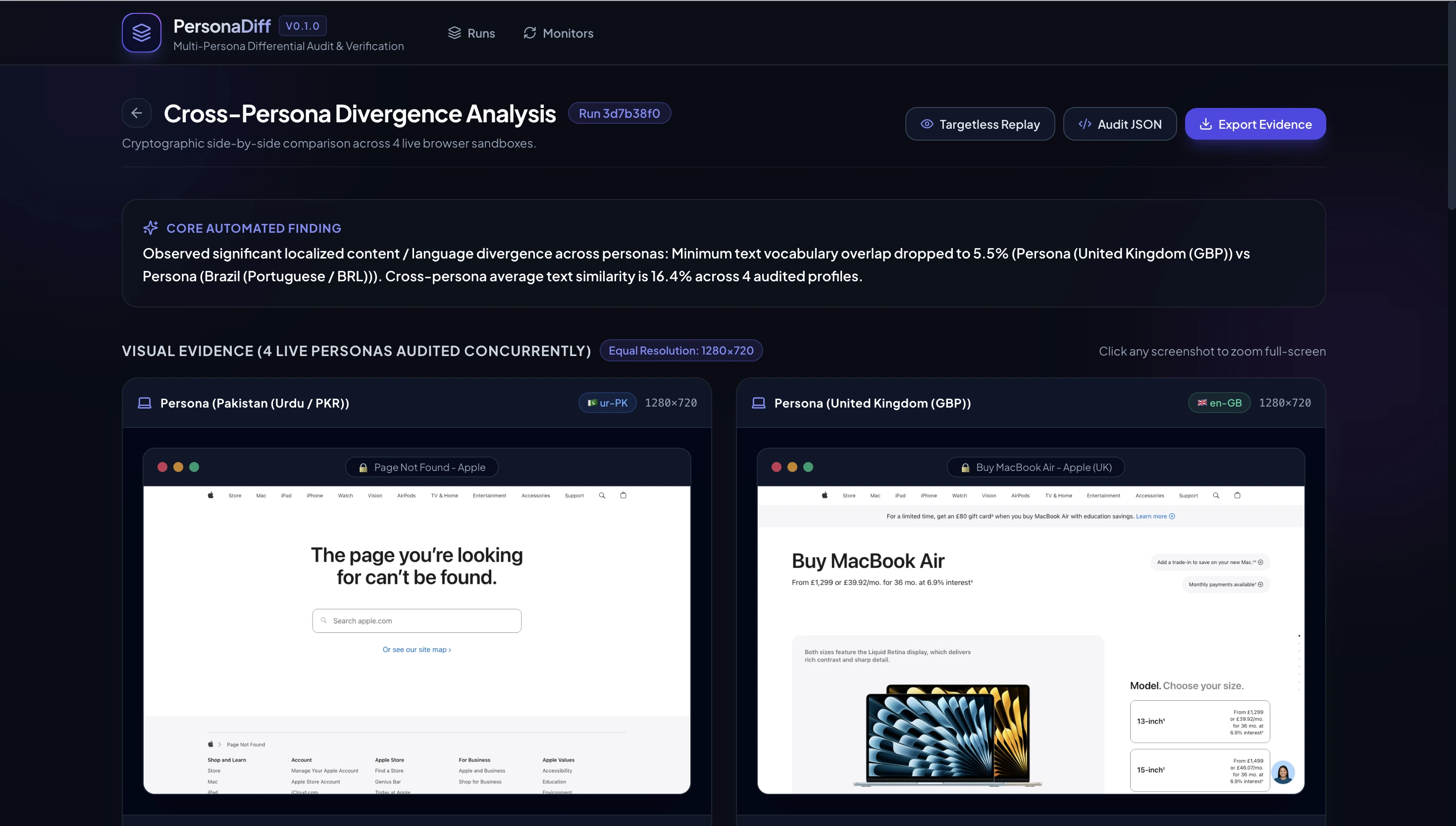Screen dimensions: 1456x826
Task: Click Export Evidence button
Action: [1255, 124]
